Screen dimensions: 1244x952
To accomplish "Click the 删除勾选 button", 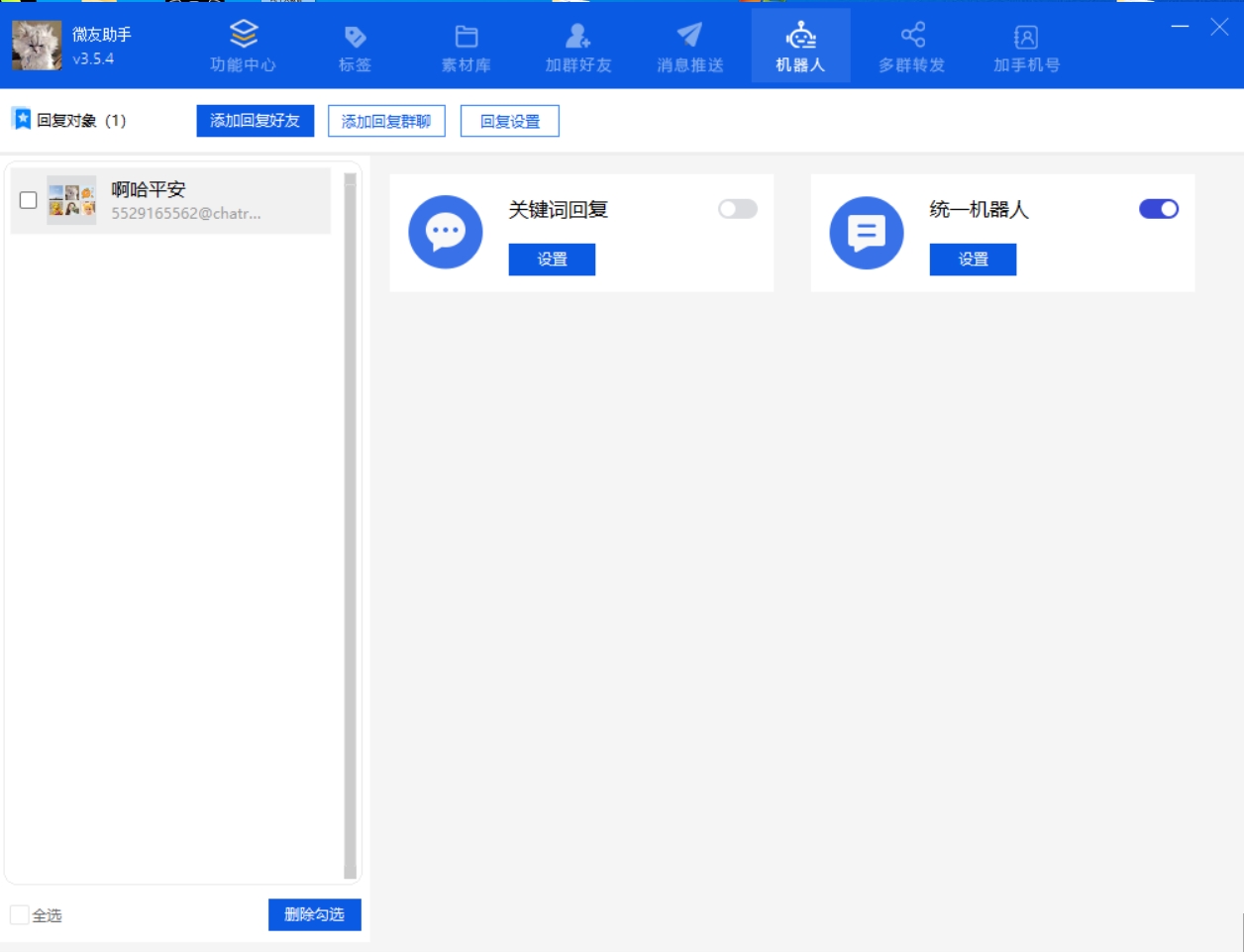I will pyautogui.click(x=315, y=914).
